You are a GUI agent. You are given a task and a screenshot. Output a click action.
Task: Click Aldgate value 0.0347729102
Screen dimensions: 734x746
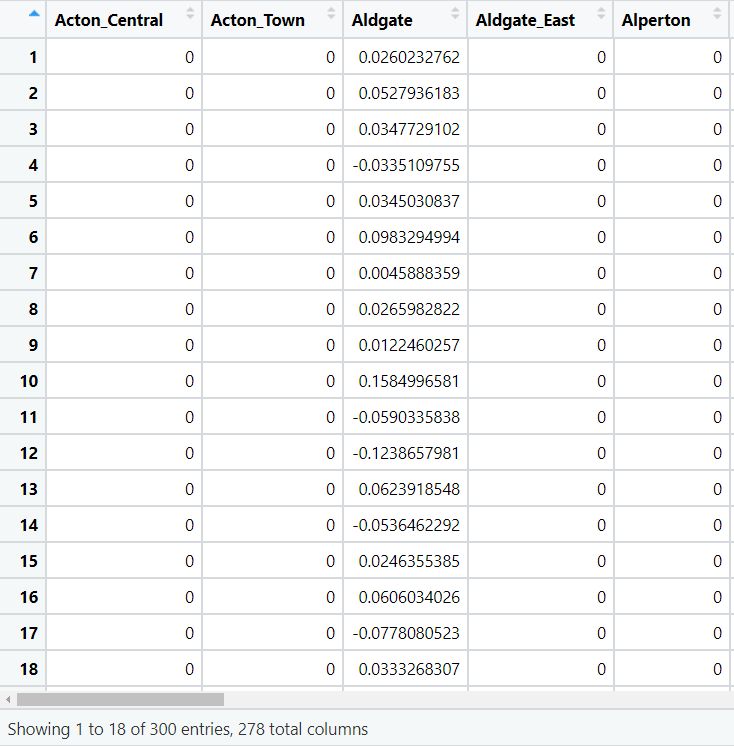point(409,129)
